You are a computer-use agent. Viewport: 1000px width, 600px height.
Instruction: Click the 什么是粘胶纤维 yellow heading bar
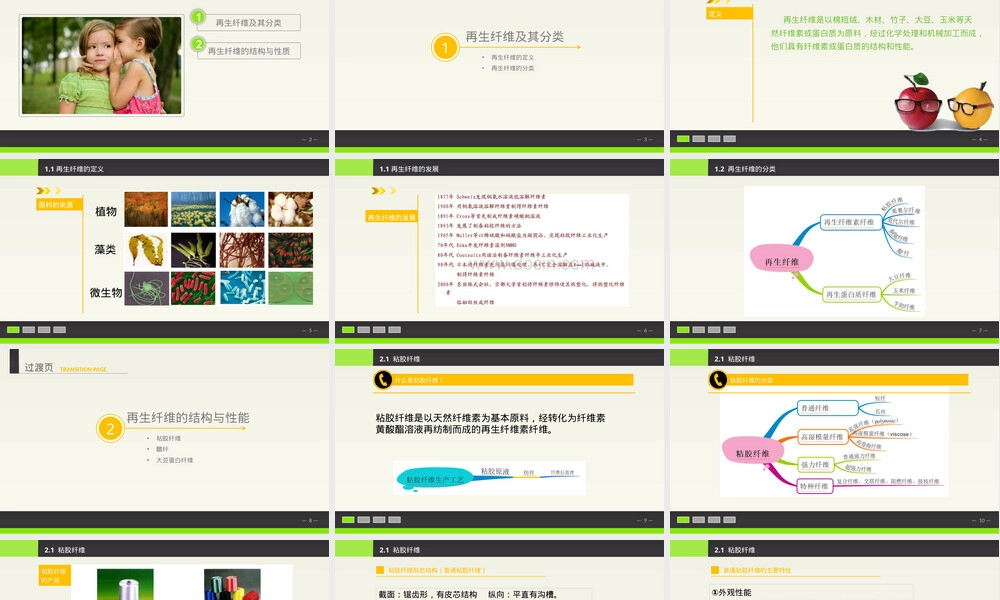coord(513,380)
